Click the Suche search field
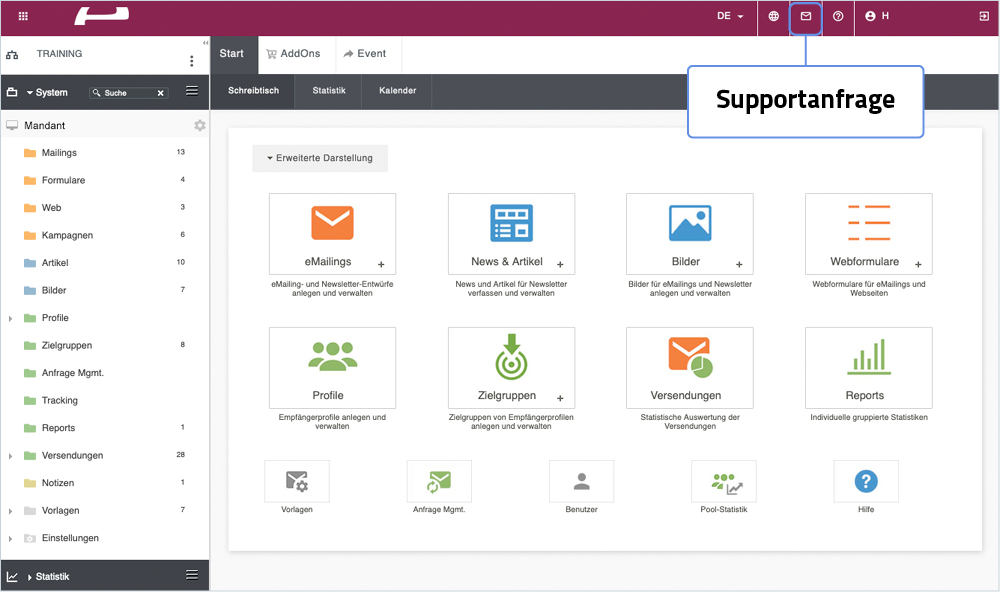The image size is (1000, 592). pyautogui.click(x=126, y=93)
